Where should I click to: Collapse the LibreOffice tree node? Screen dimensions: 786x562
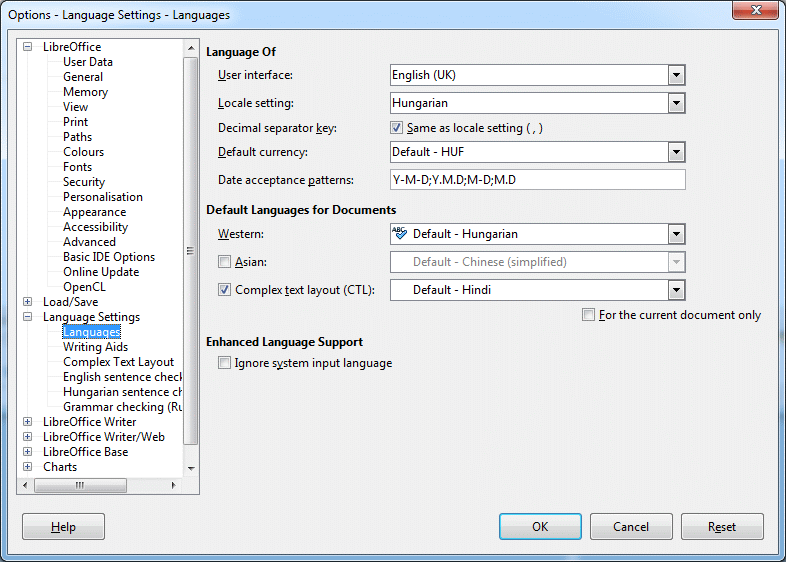(x=28, y=47)
